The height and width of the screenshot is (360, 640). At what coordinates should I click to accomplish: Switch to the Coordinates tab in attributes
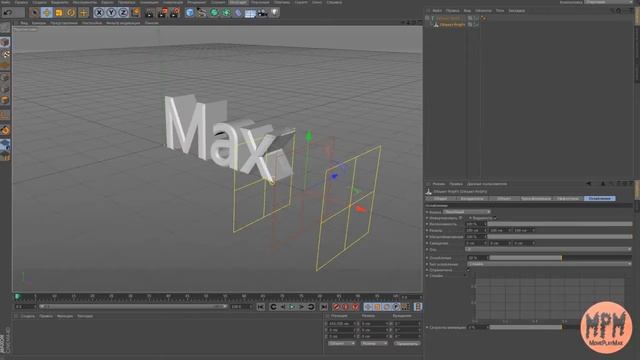472,198
